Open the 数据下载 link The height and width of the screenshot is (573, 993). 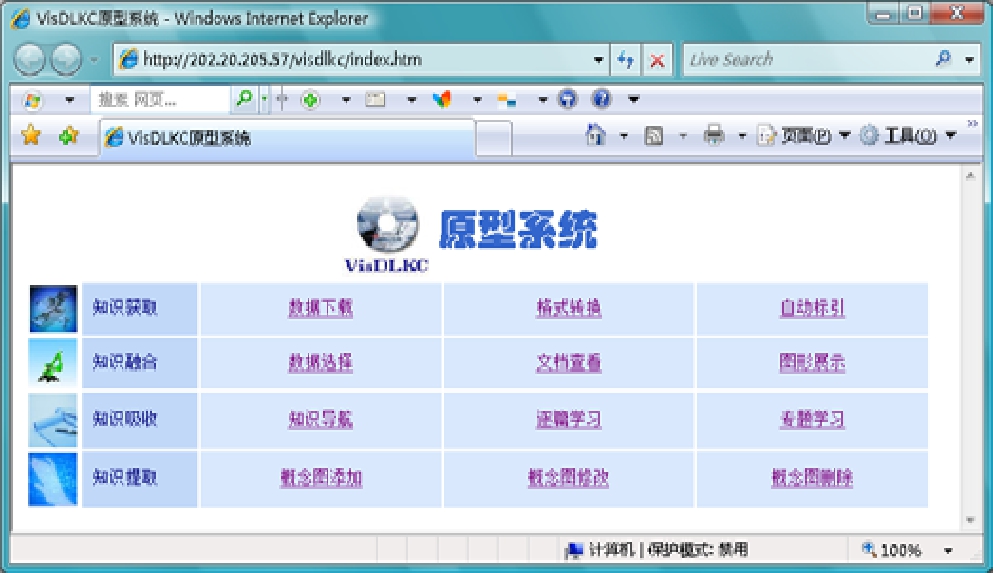[x=320, y=308]
